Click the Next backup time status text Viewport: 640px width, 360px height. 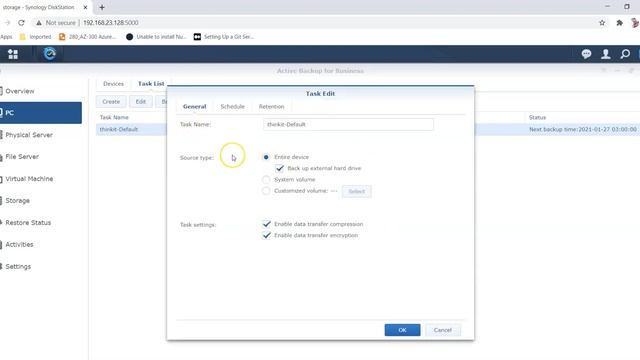point(583,129)
